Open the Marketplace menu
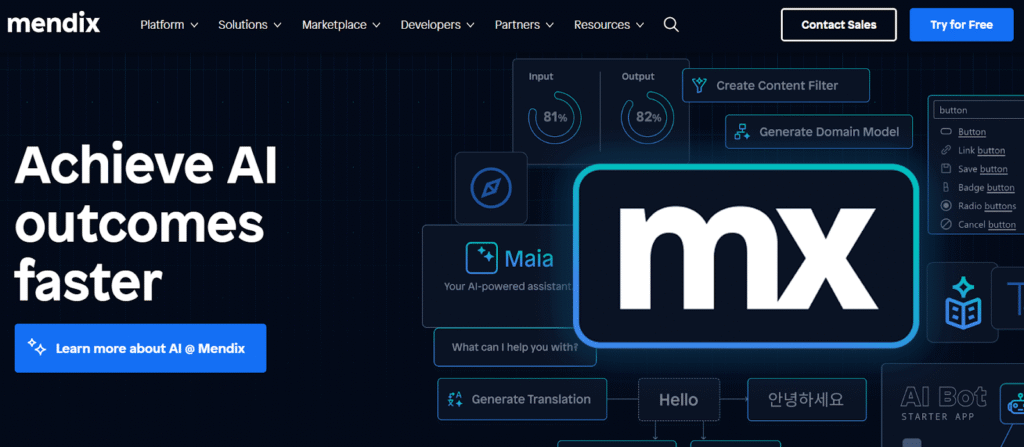The image size is (1024, 447). pos(341,25)
